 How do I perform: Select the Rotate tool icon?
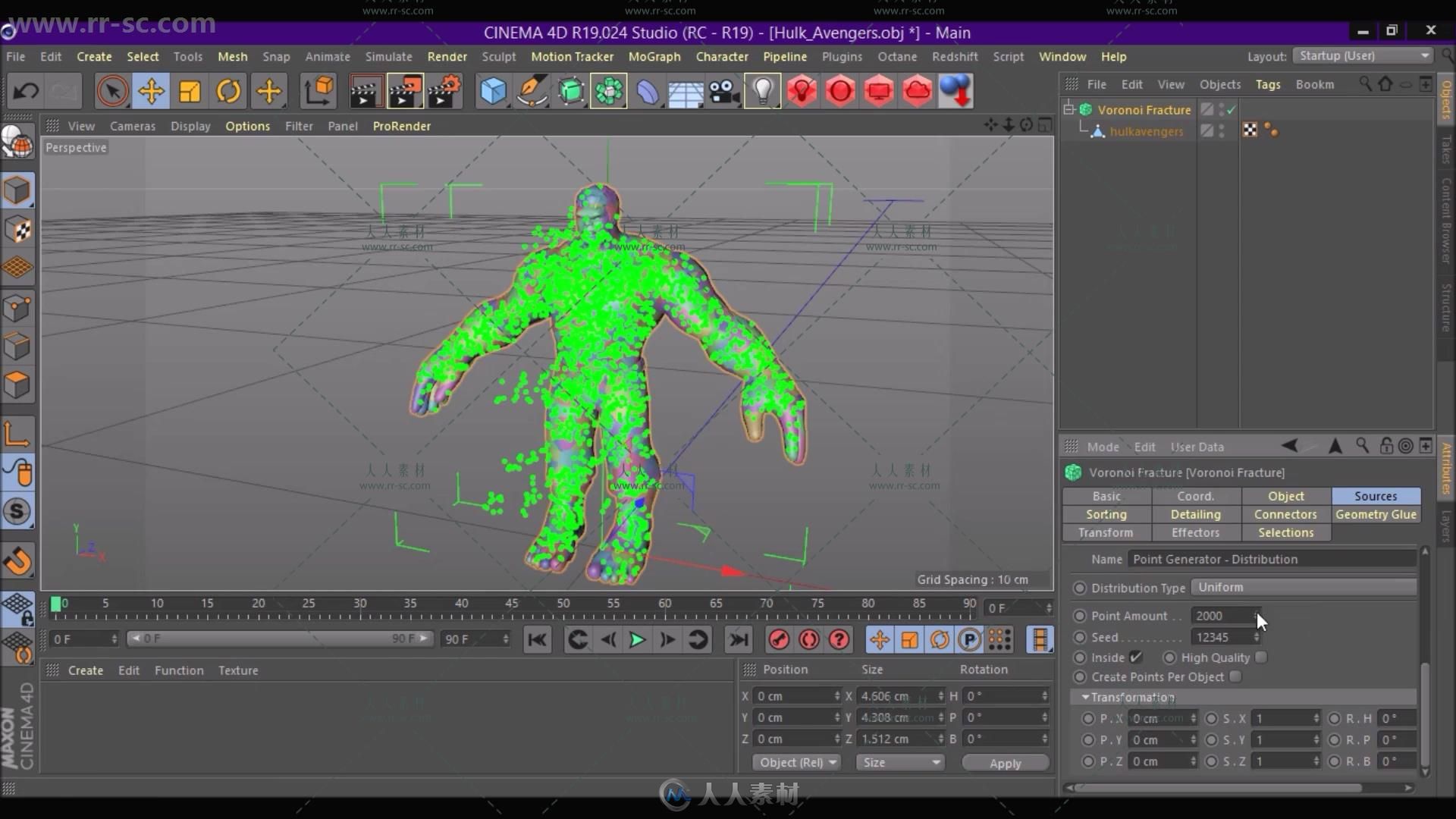pyautogui.click(x=227, y=91)
